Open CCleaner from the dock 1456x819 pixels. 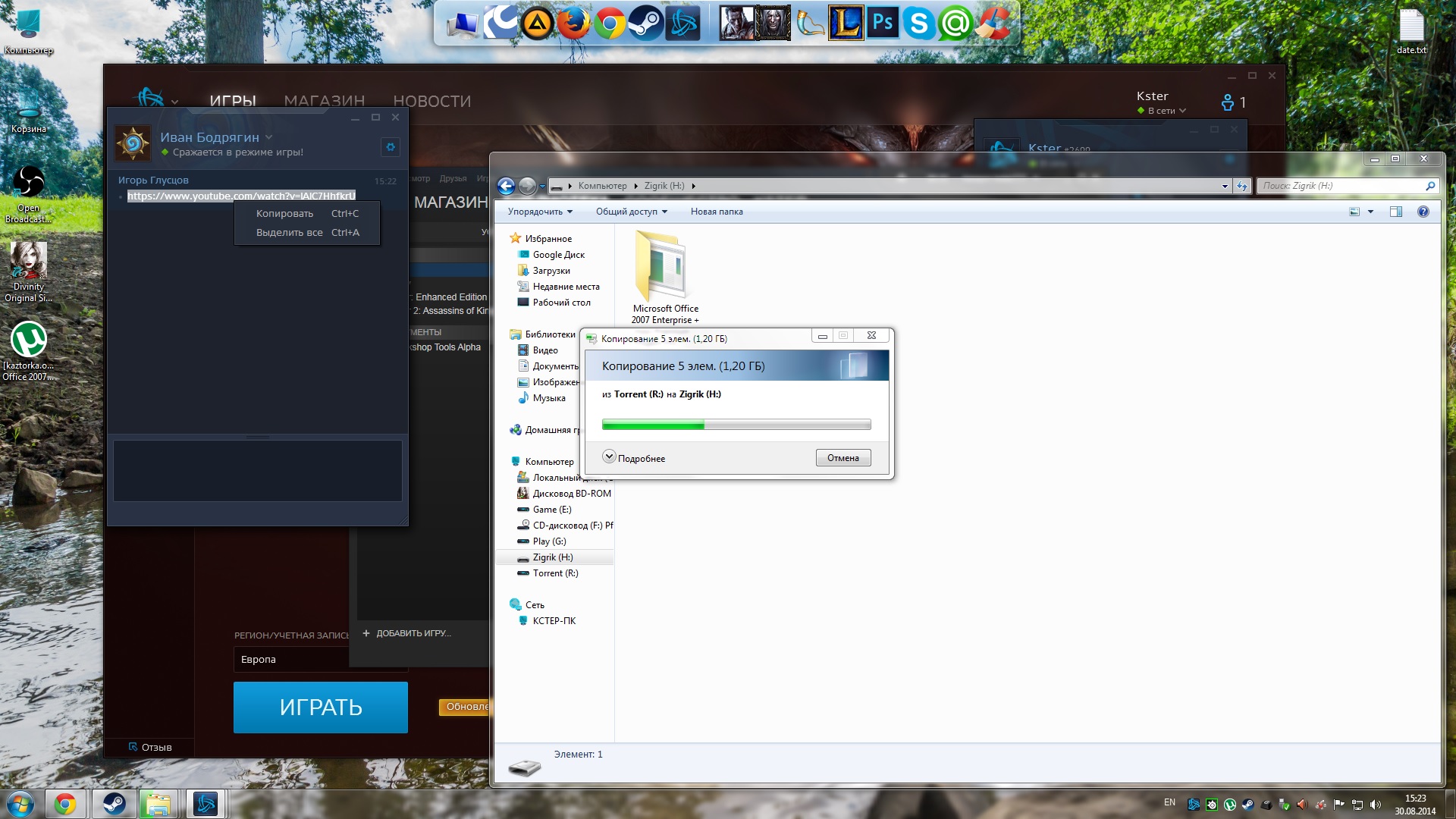993,23
